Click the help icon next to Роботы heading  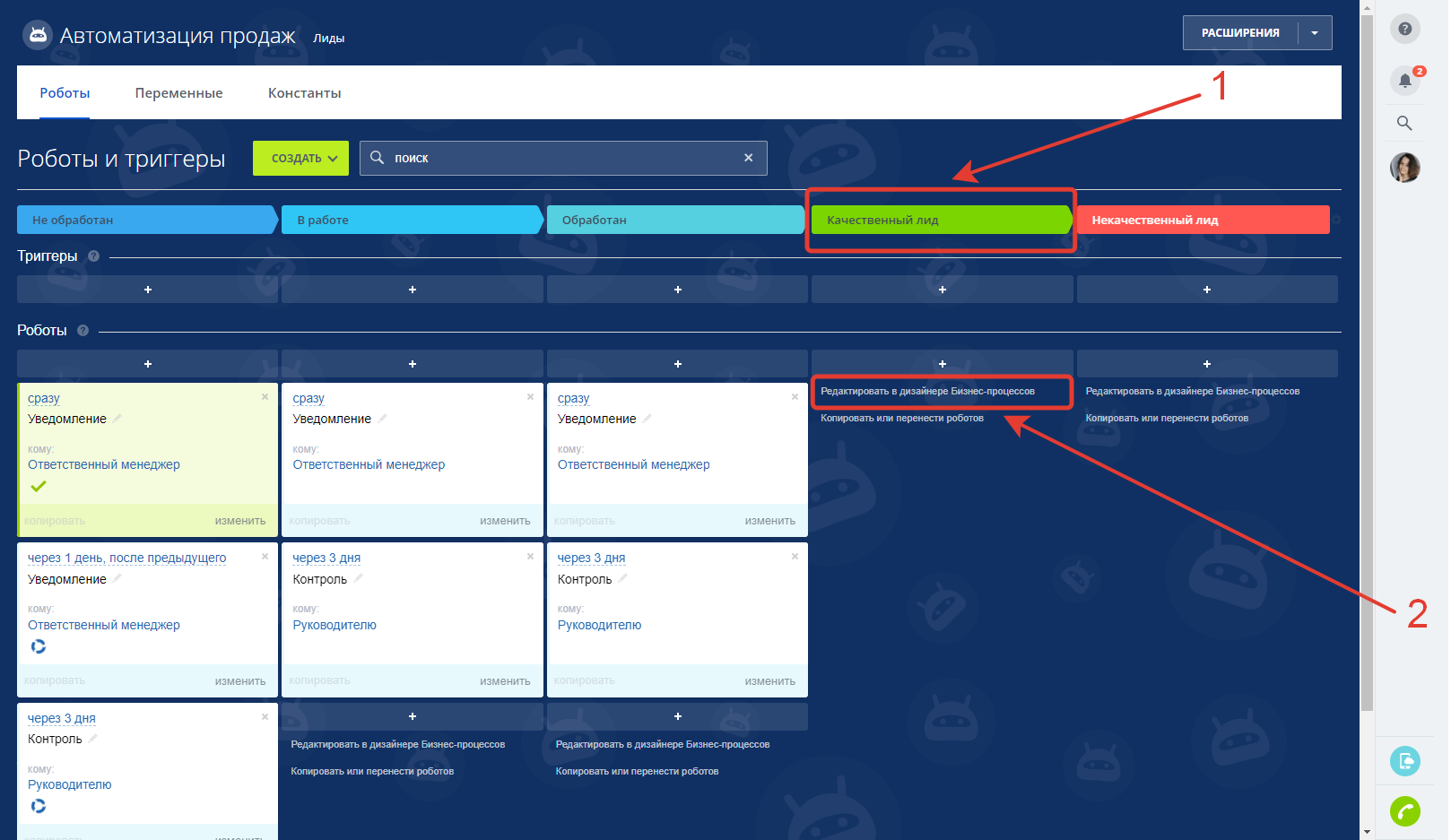pyautogui.click(x=83, y=331)
